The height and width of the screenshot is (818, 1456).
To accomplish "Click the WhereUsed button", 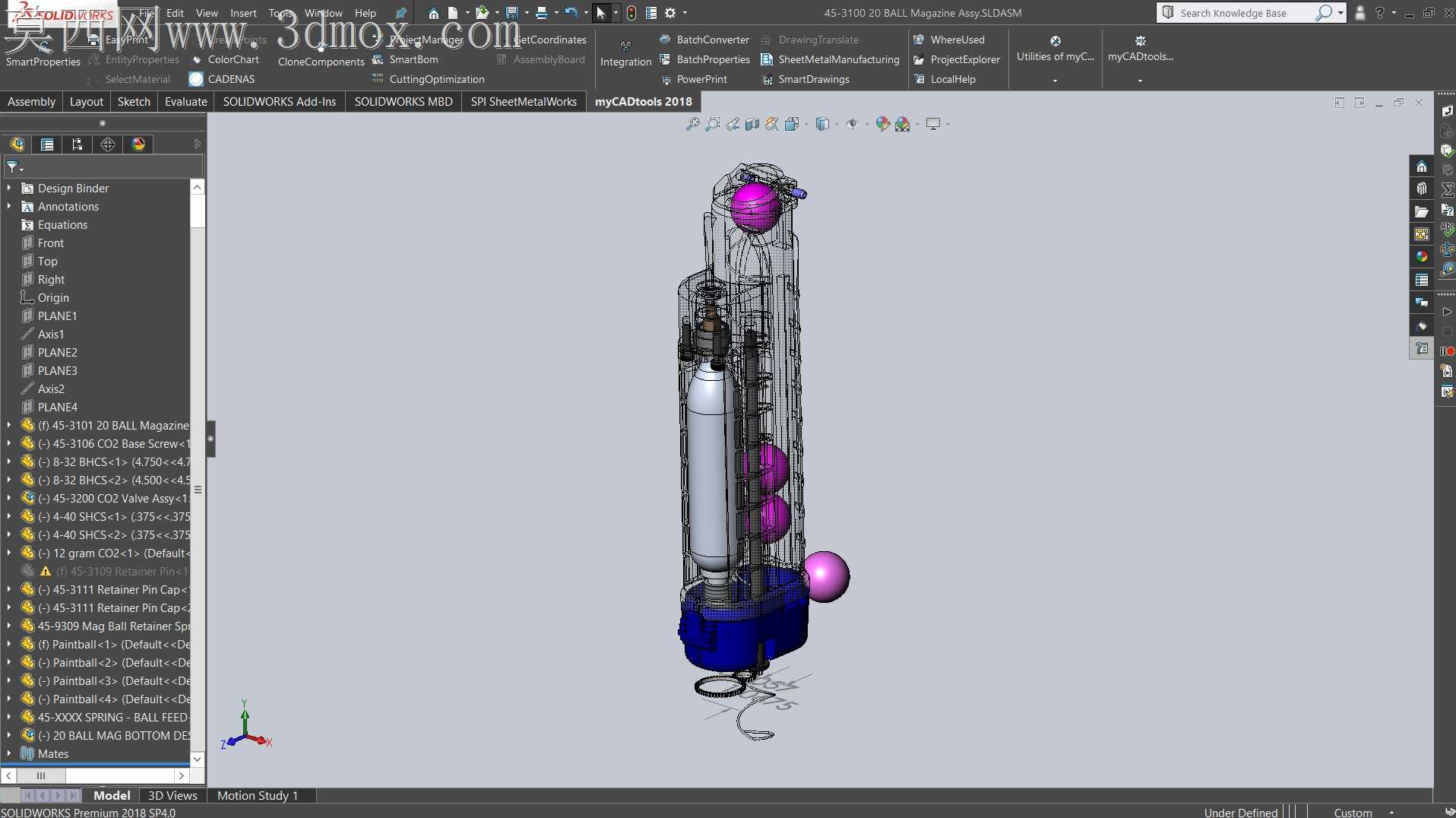I will tap(949, 40).
